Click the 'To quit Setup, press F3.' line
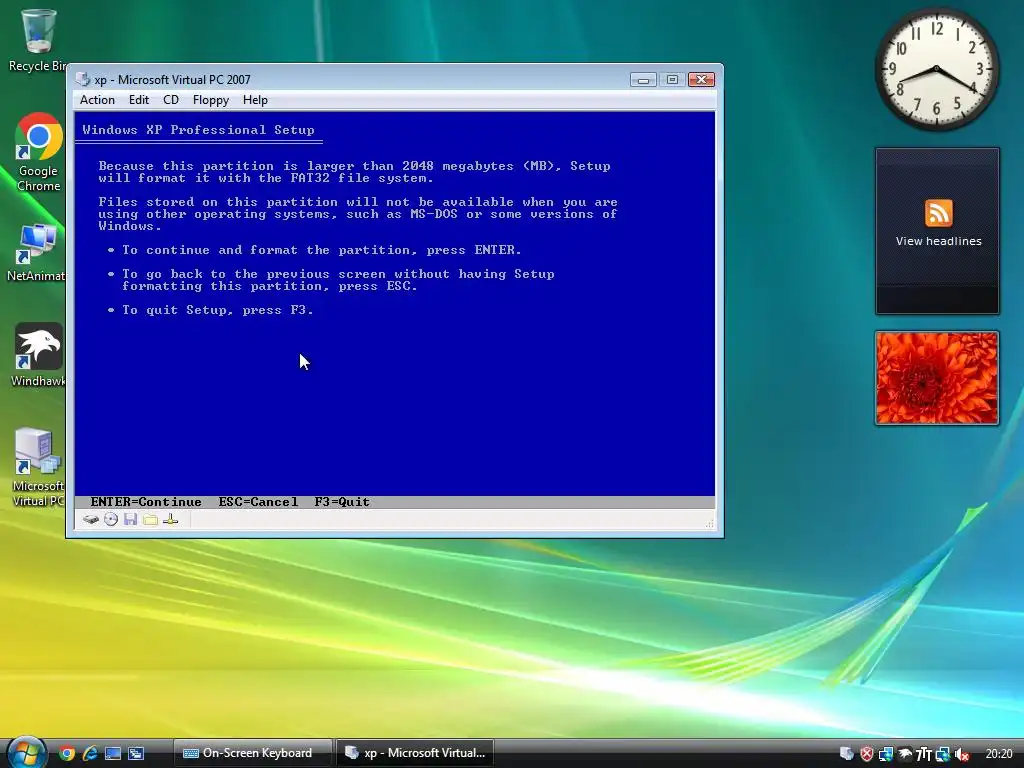The height and width of the screenshot is (768, 1024). (x=217, y=310)
